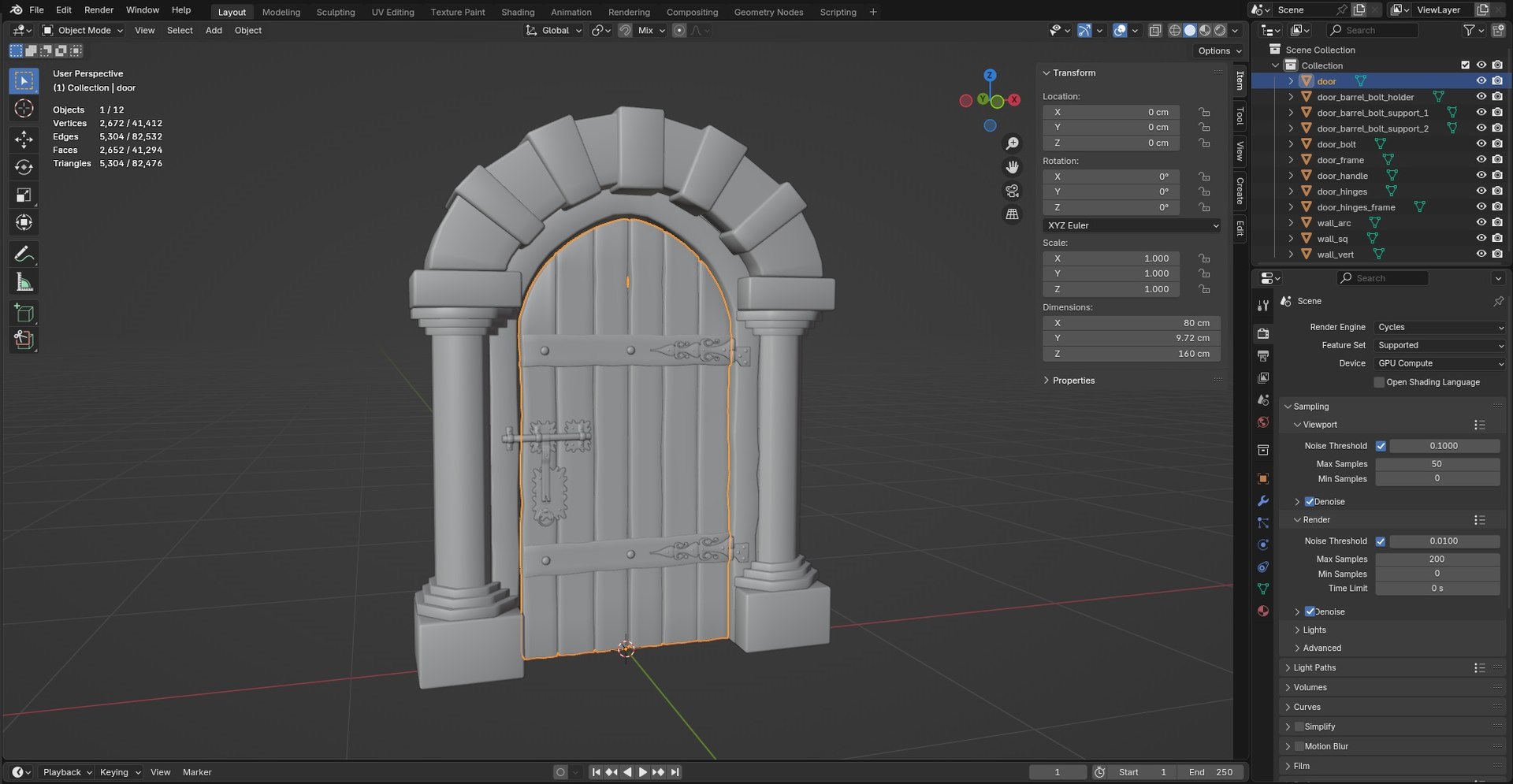The width and height of the screenshot is (1513, 784).
Task: Expand the door_handle tree item
Action: click(1291, 175)
